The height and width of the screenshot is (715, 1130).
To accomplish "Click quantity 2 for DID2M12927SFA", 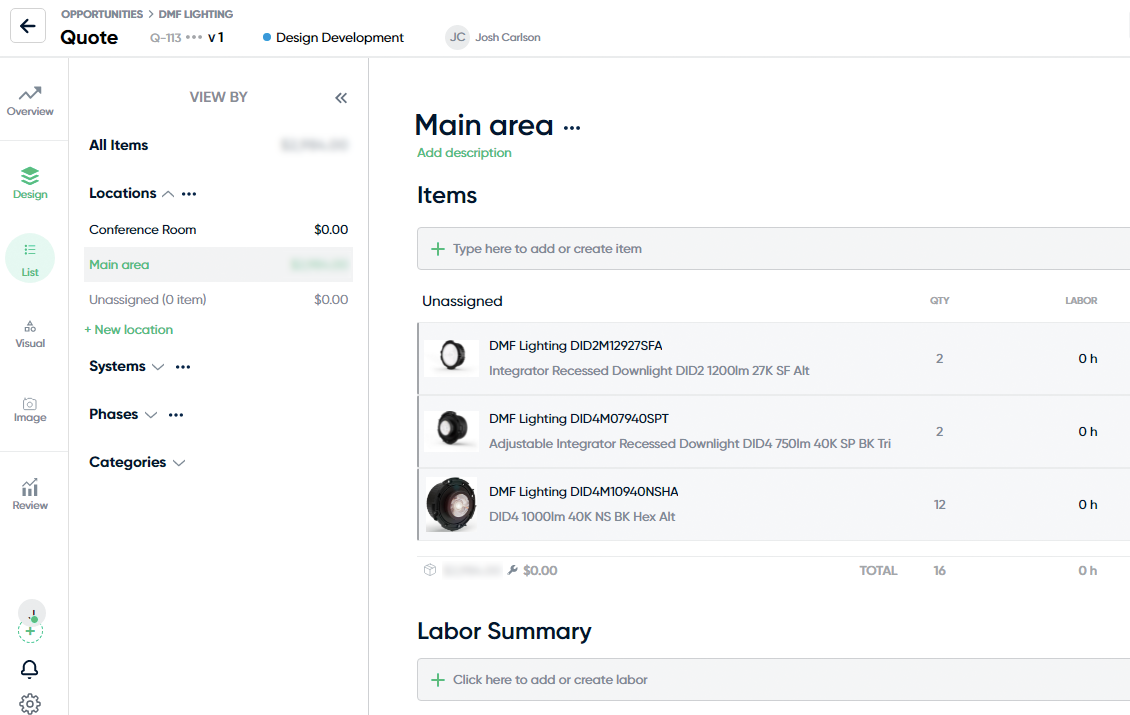I will [x=940, y=358].
